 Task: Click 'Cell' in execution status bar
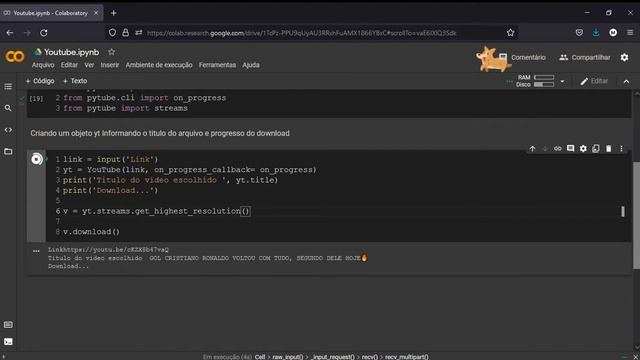(260, 357)
